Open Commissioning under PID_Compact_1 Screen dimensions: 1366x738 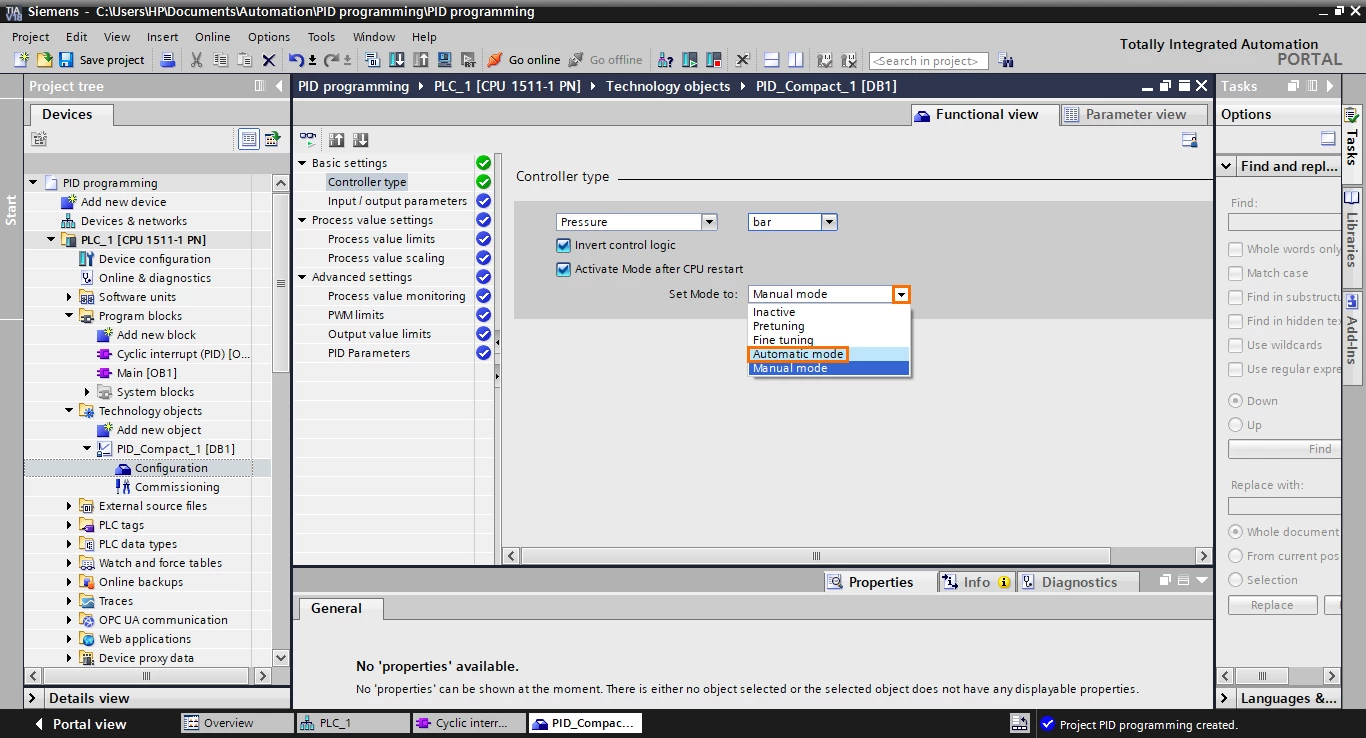pos(177,487)
